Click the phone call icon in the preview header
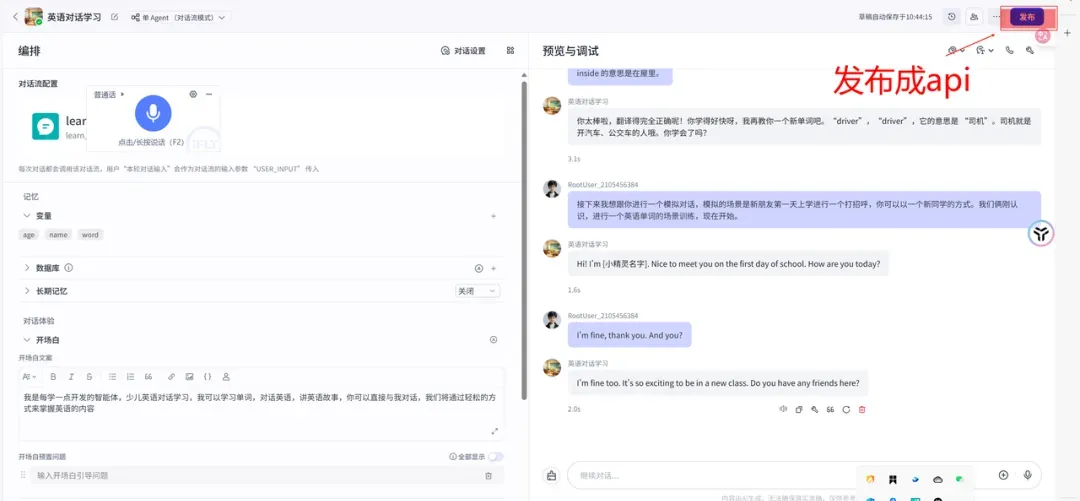 (x=1009, y=50)
